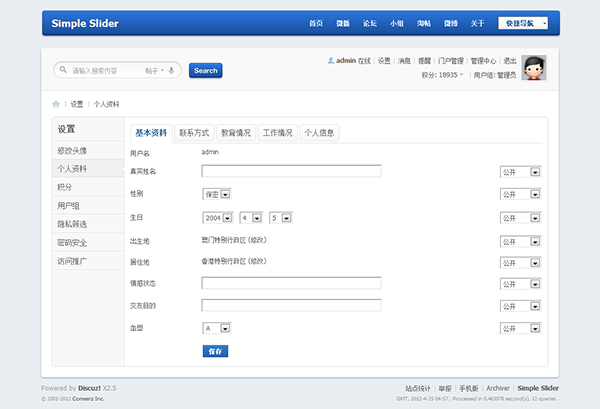Click 修改 next to 出生地 birthplace
Image resolution: width=600 pixels, height=409 pixels.
coord(257,240)
